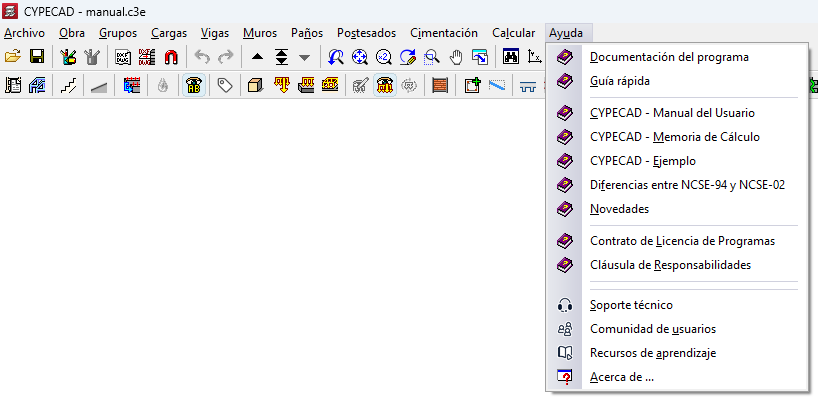Click the open file folder icon
Screen dimensions: 818x400
point(13,57)
